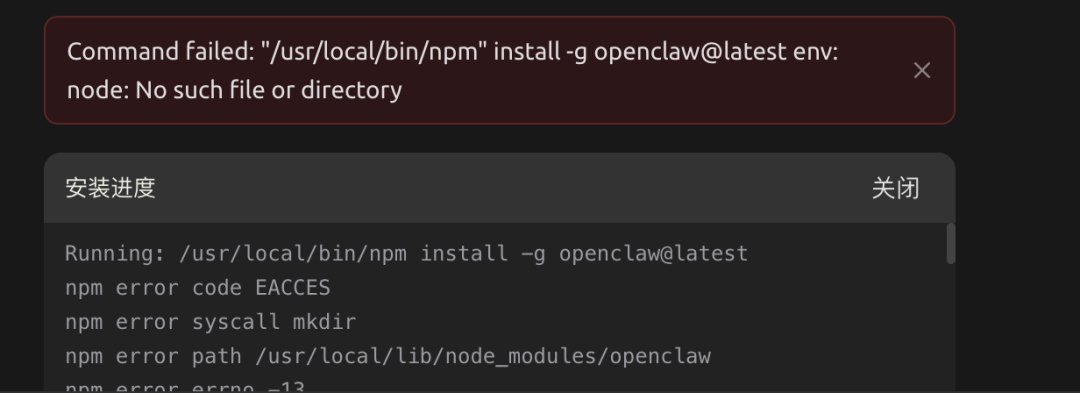The width and height of the screenshot is (1080, 393).
Task: Click the log panel scrollbar thumb
Action: (x=951, y=243)
